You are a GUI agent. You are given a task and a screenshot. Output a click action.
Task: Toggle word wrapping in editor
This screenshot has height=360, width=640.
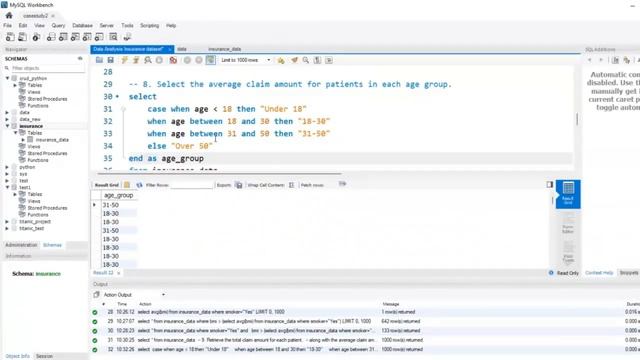329,60
